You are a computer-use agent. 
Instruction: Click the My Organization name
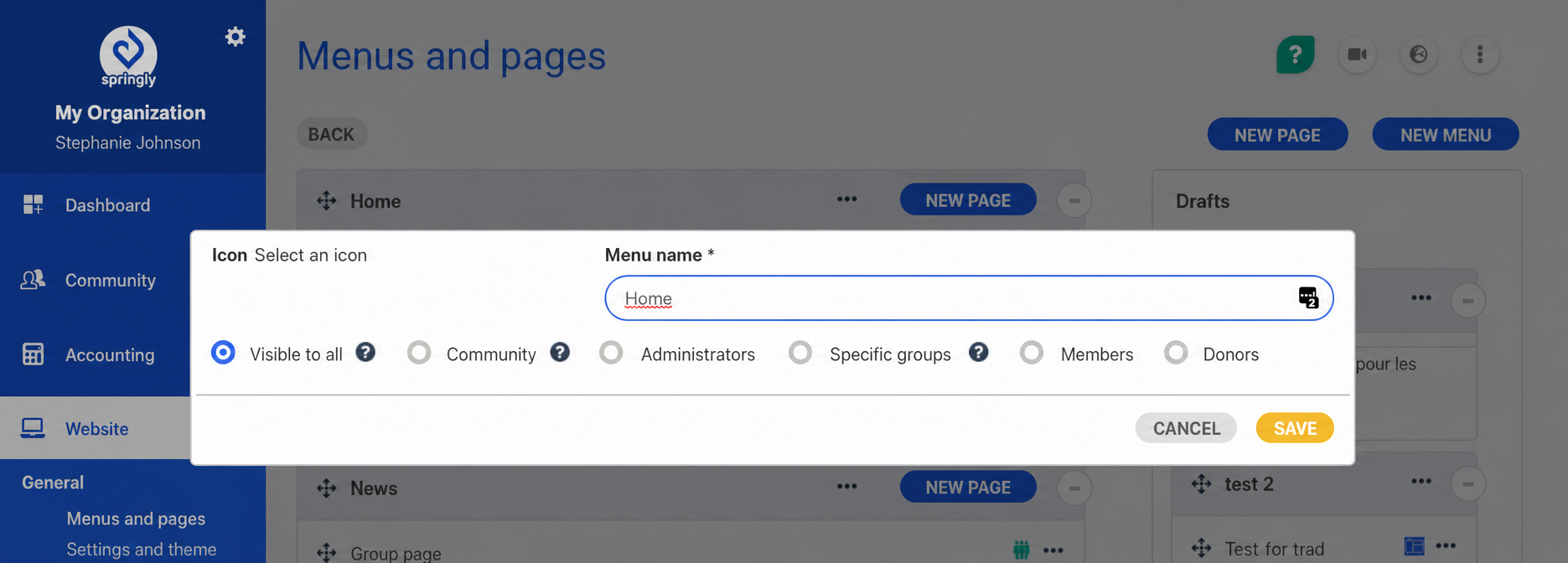(x=130, y=112)
